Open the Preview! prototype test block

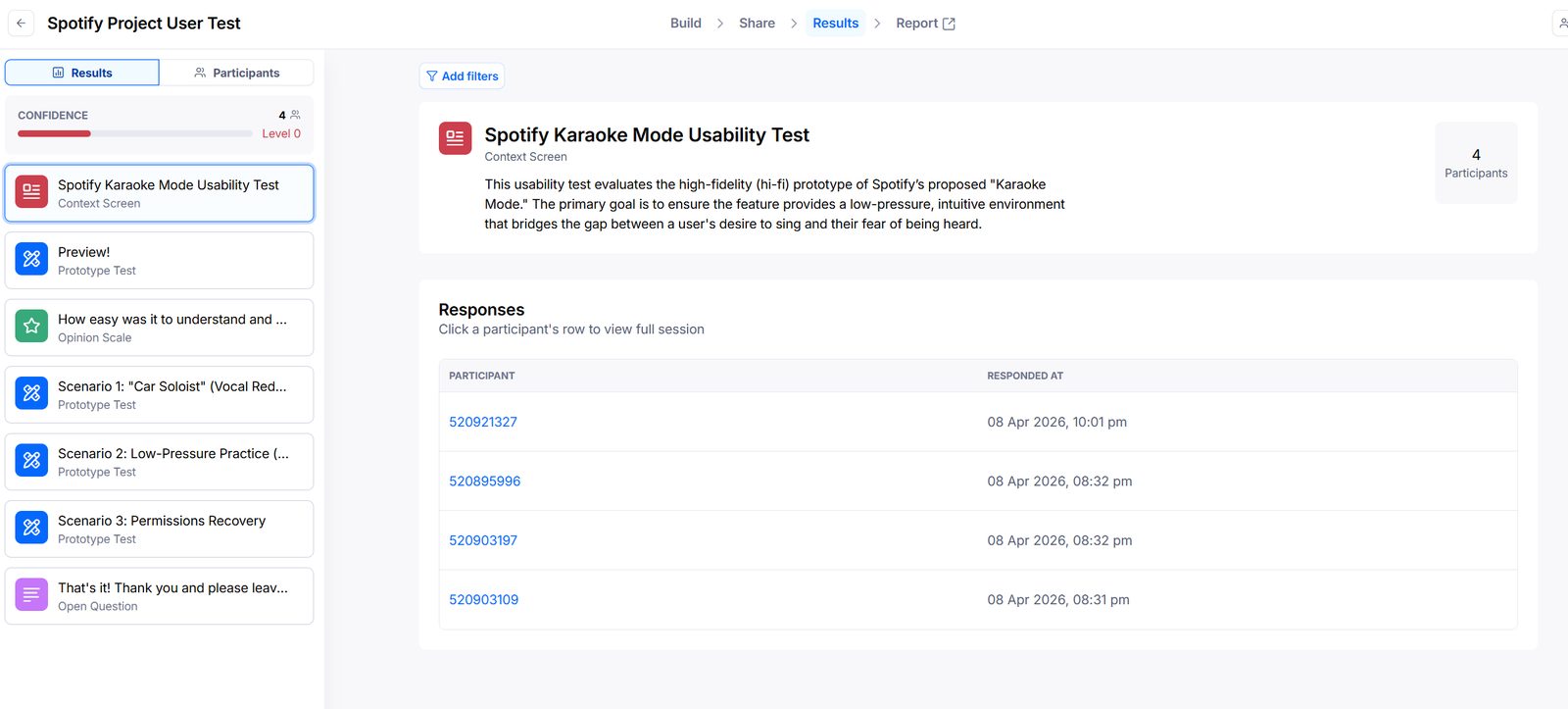(x=159, y=260)
